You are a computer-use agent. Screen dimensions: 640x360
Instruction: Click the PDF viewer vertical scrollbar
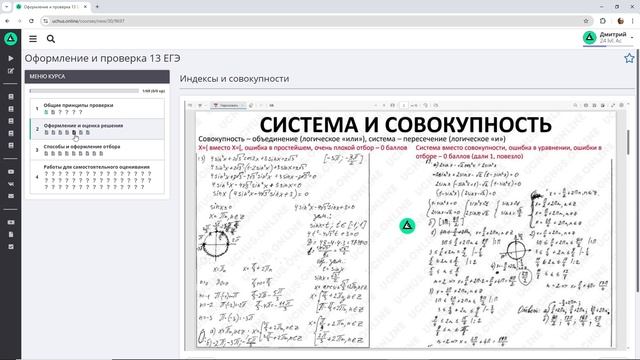pos(628,142)
